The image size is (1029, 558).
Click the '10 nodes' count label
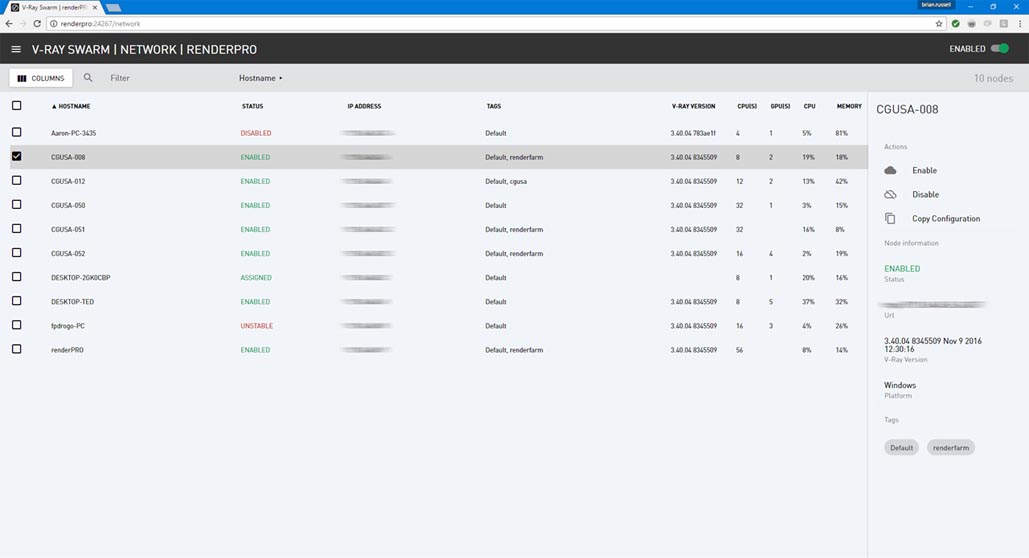[994, 78]
